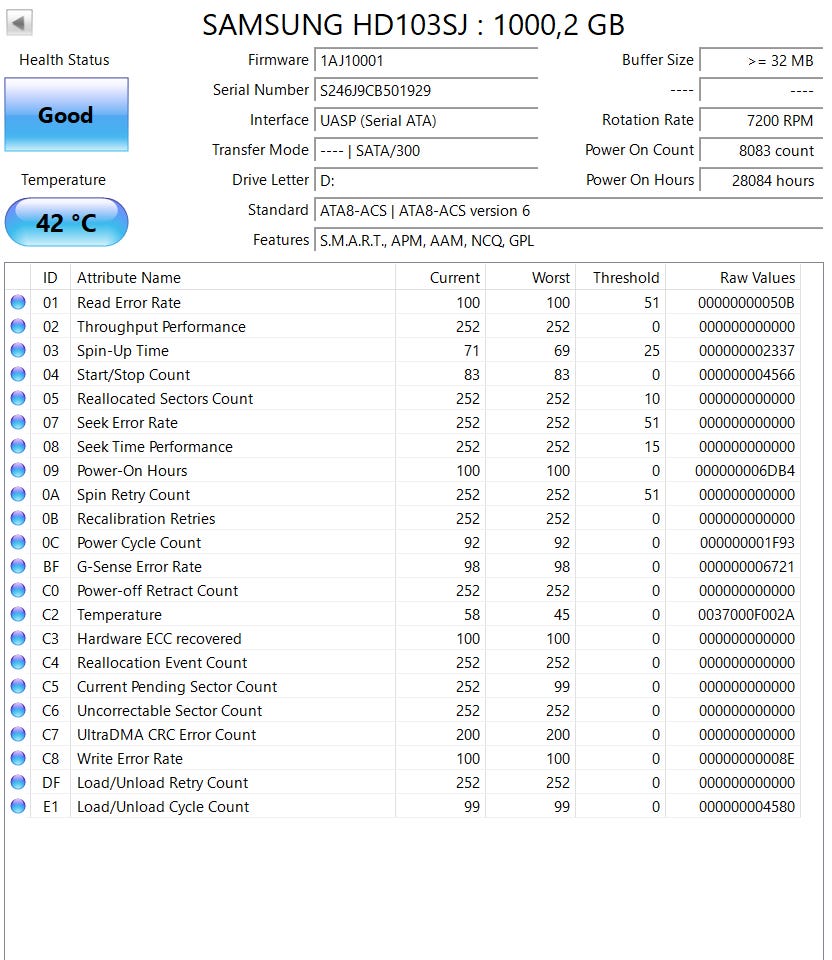Click the status icon for Spin Retry Count
832x960 pixels.
[18, 494]
